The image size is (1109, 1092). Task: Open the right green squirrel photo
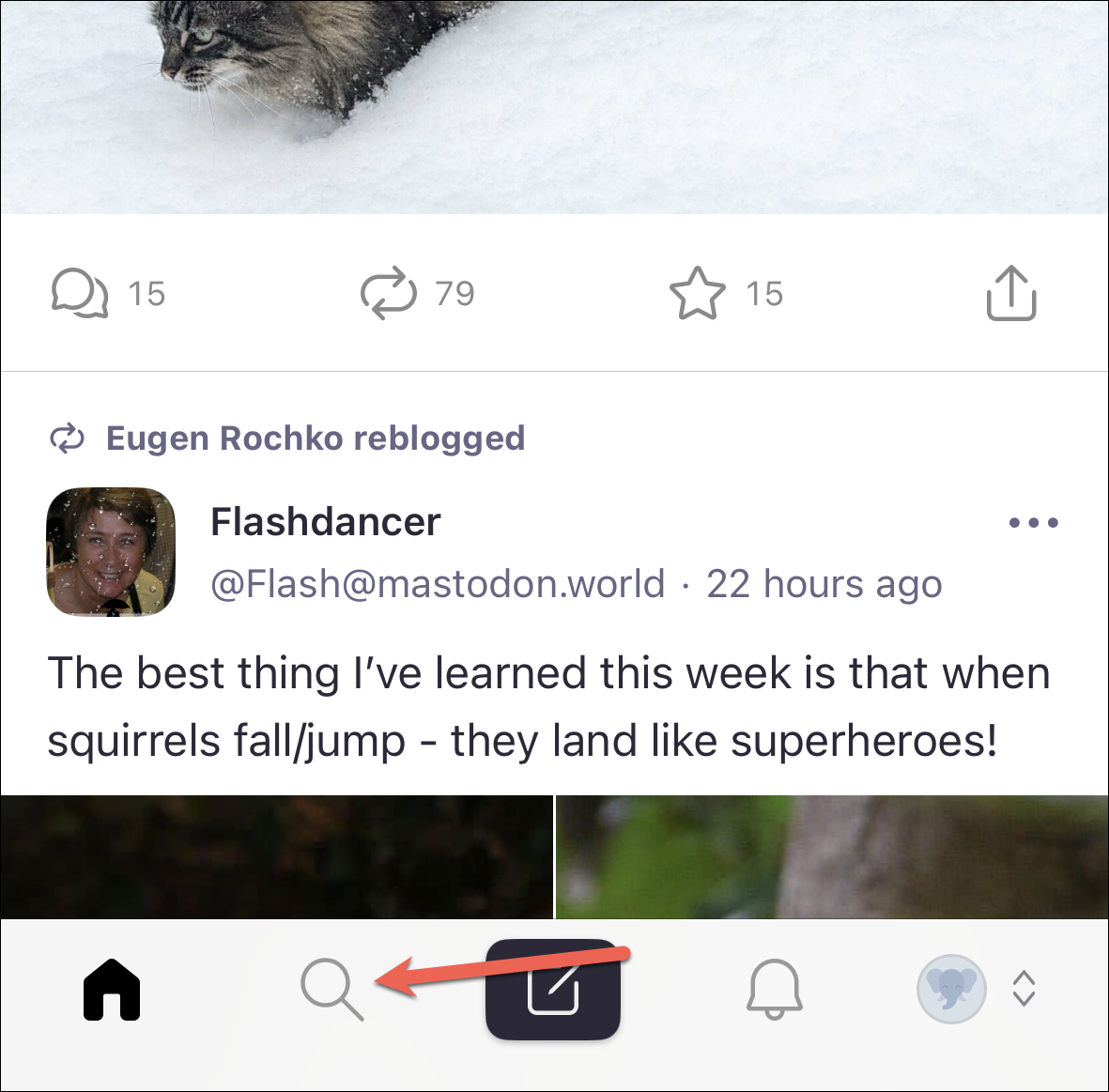(833, 857)
